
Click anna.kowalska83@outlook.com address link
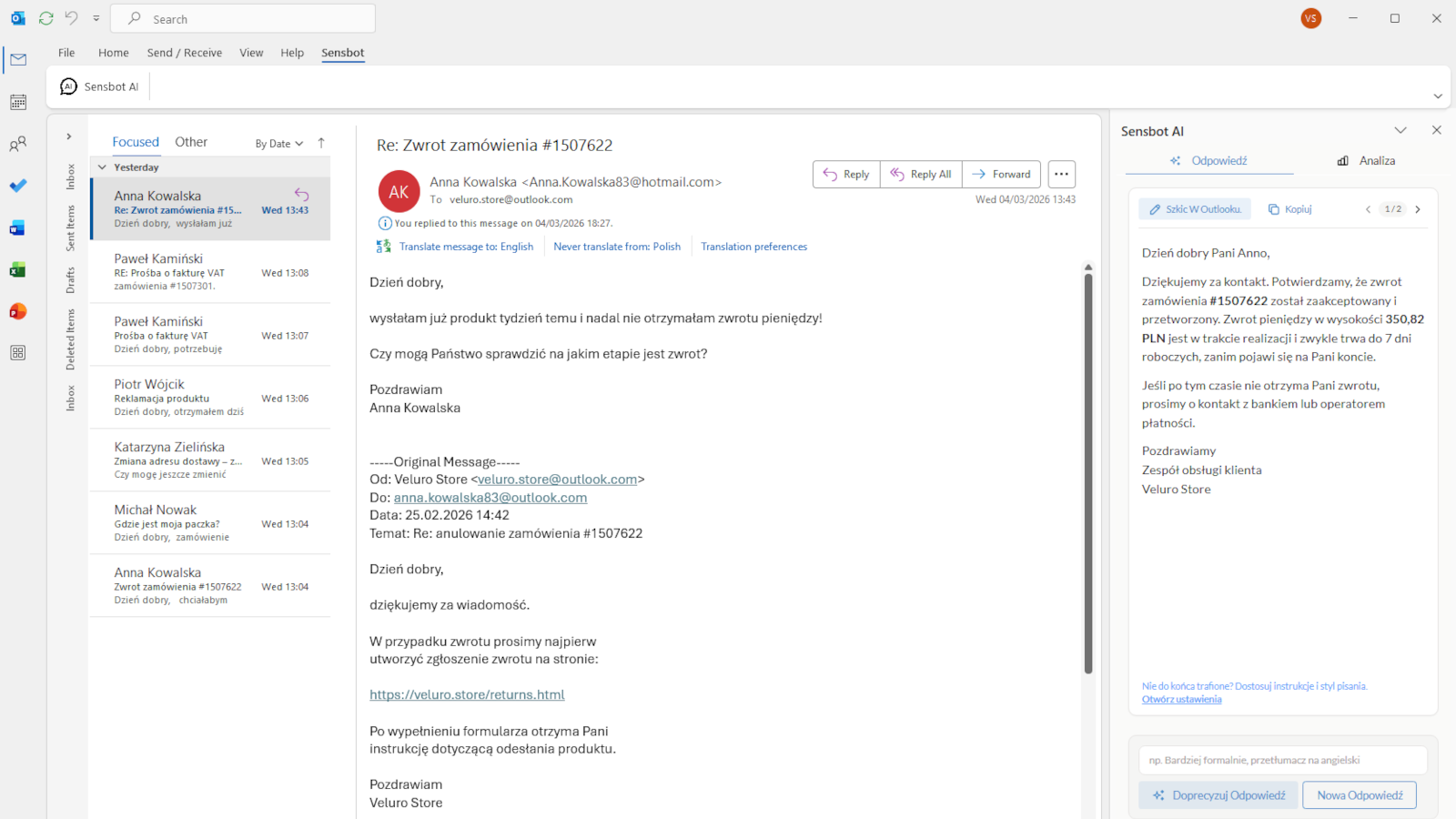[x=490, y=498]
